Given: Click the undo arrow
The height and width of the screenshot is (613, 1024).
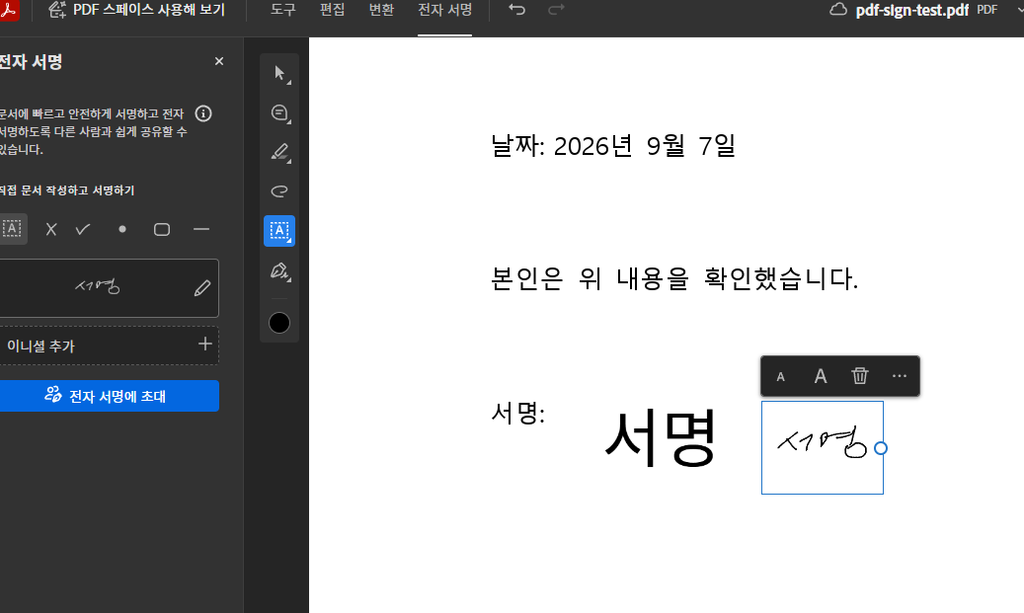Looking at the screenshot, I should point(517,10).
